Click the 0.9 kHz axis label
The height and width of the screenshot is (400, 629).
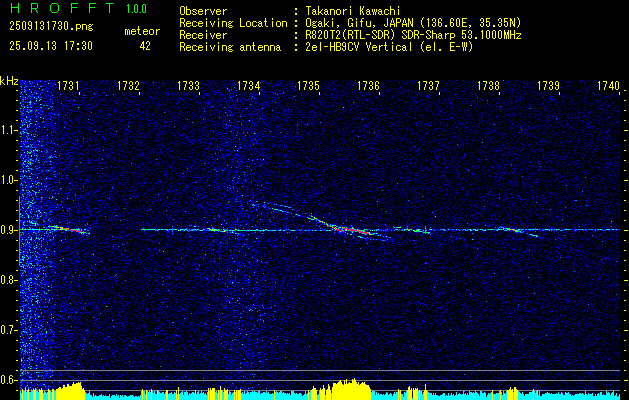click(x=7, y=230)
